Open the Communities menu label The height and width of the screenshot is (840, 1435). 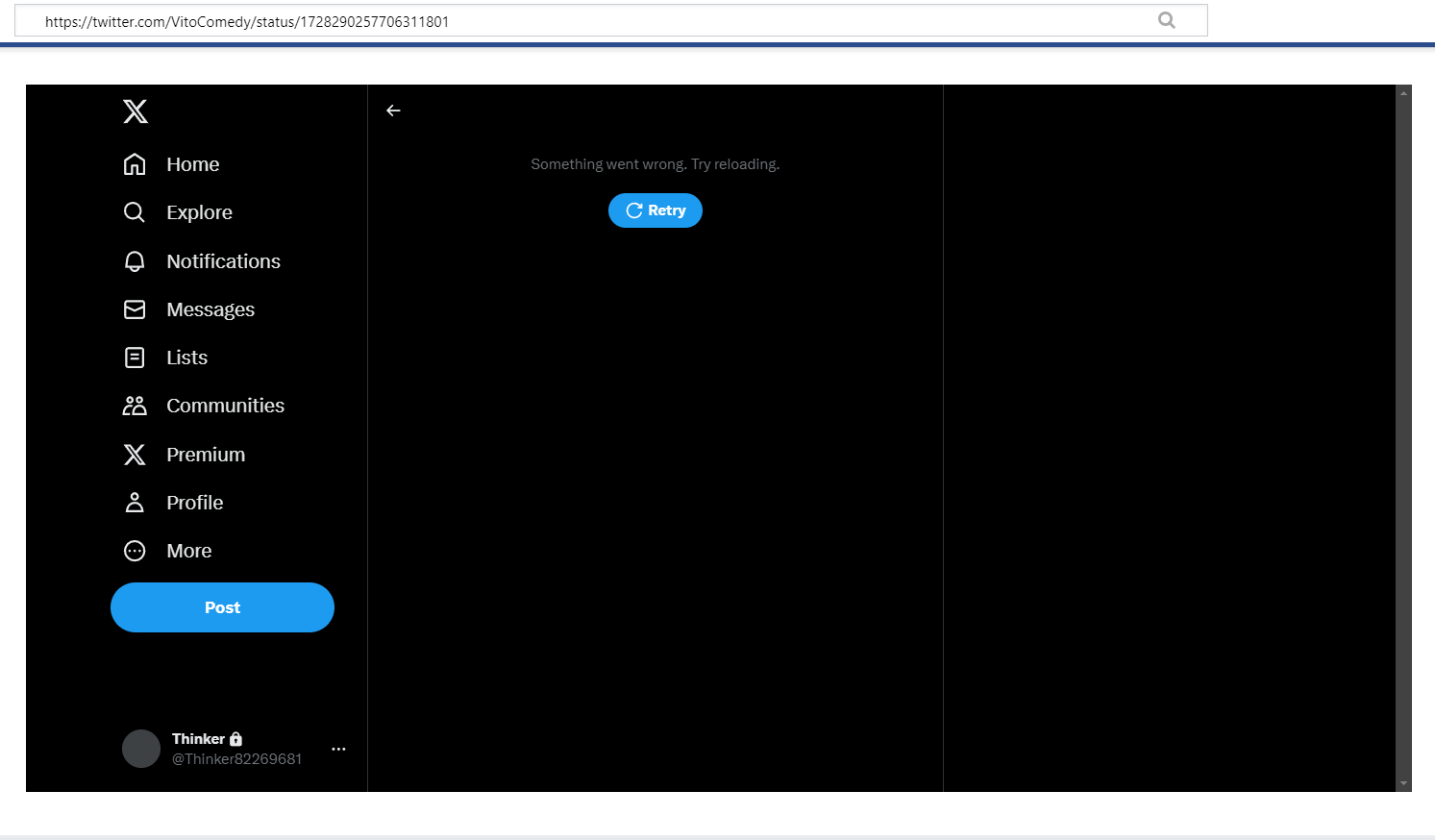tap(226, 406)
